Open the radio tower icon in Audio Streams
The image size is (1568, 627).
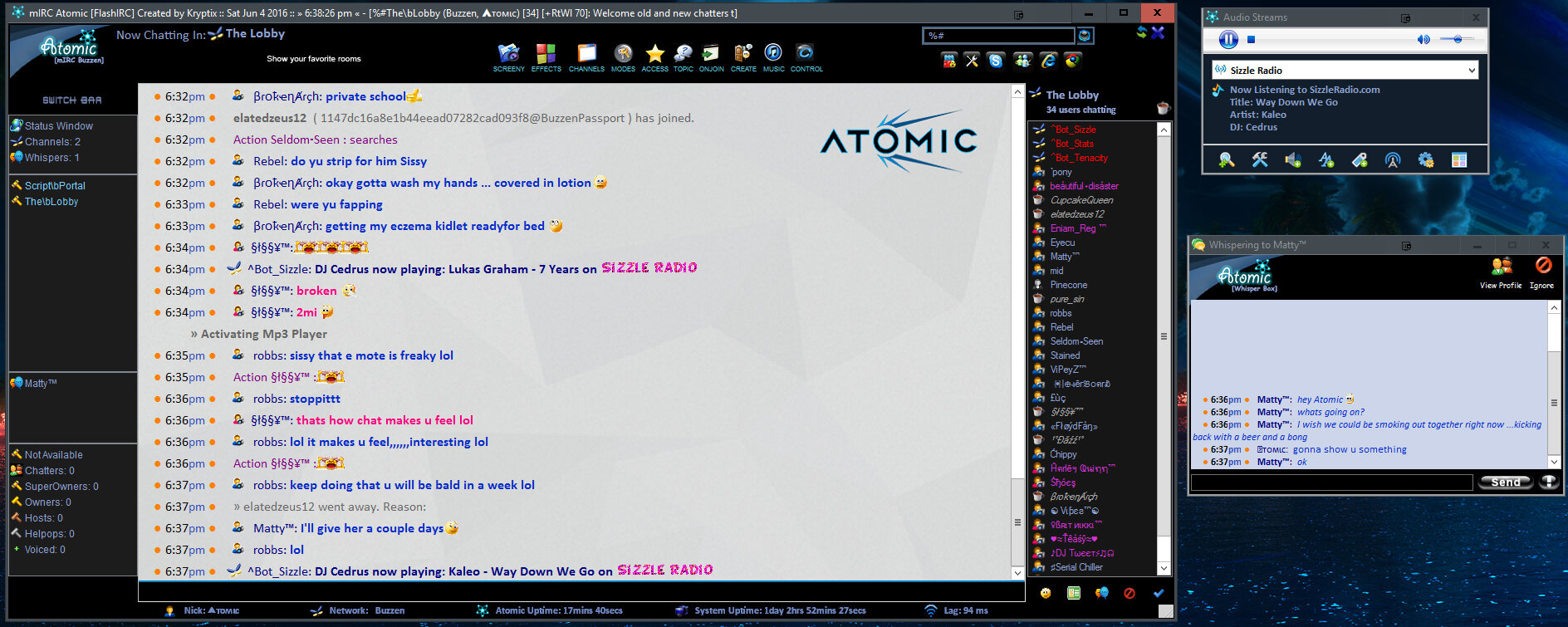[1393, 160]
